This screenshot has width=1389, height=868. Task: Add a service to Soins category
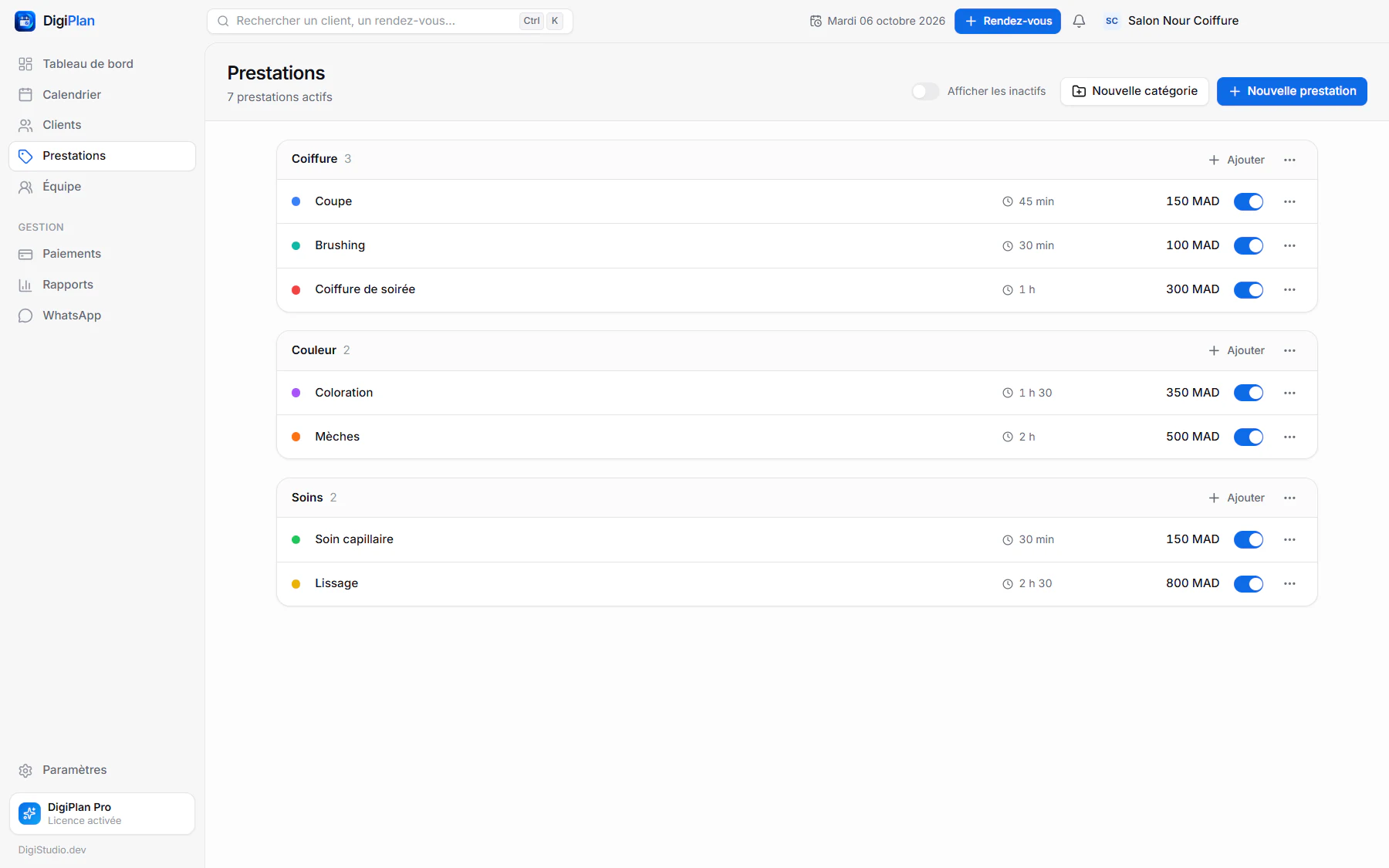point(1236,498)
